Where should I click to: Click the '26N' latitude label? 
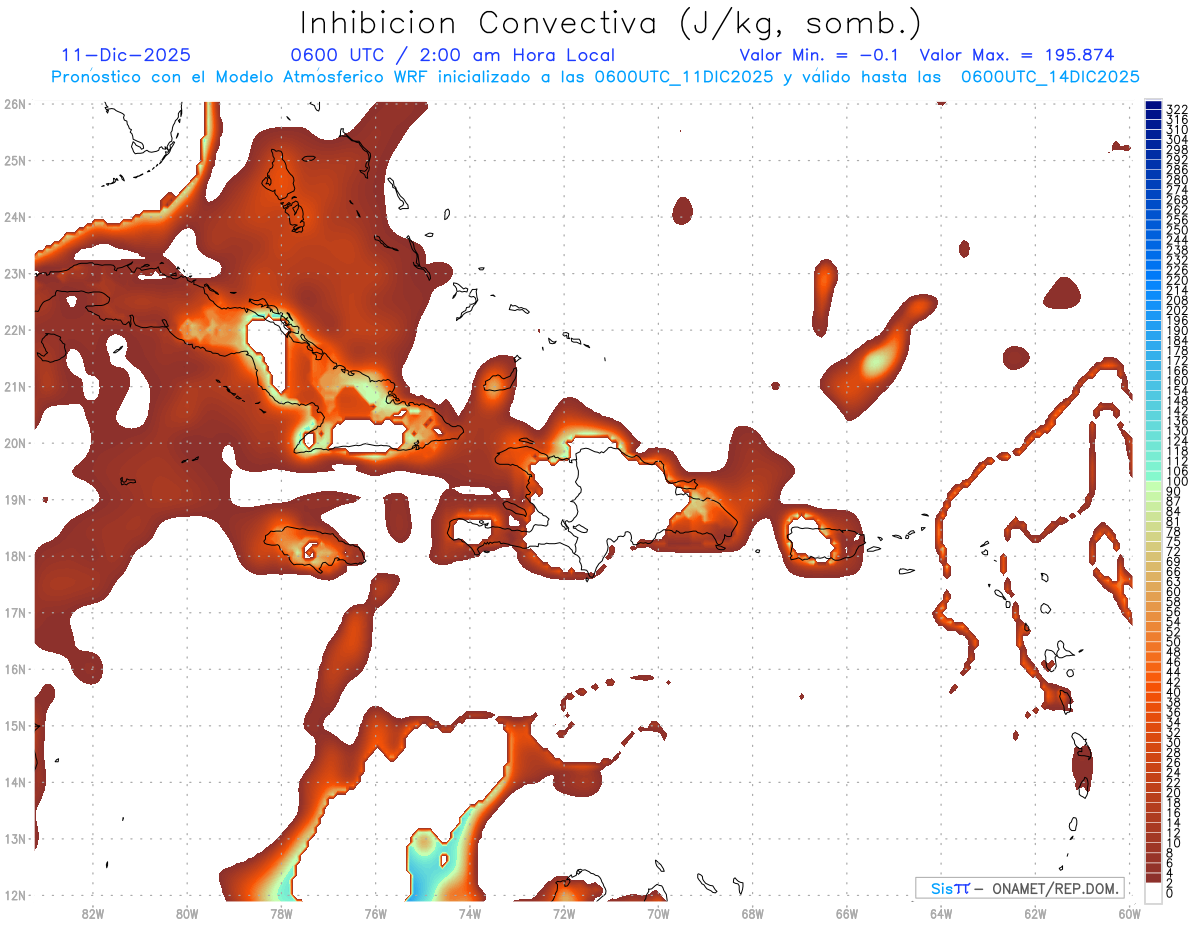[15, 103]
